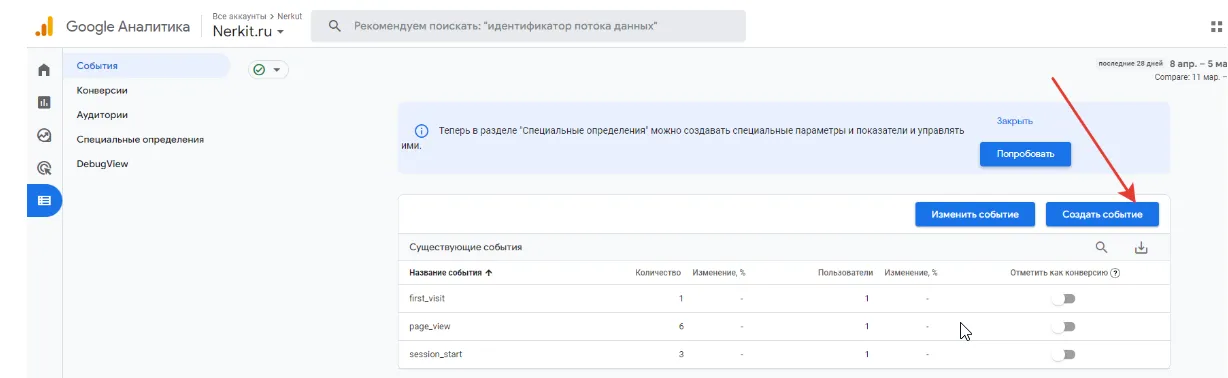
Task: Select the highlighted Configure table icon
Action: click(44, 200)
